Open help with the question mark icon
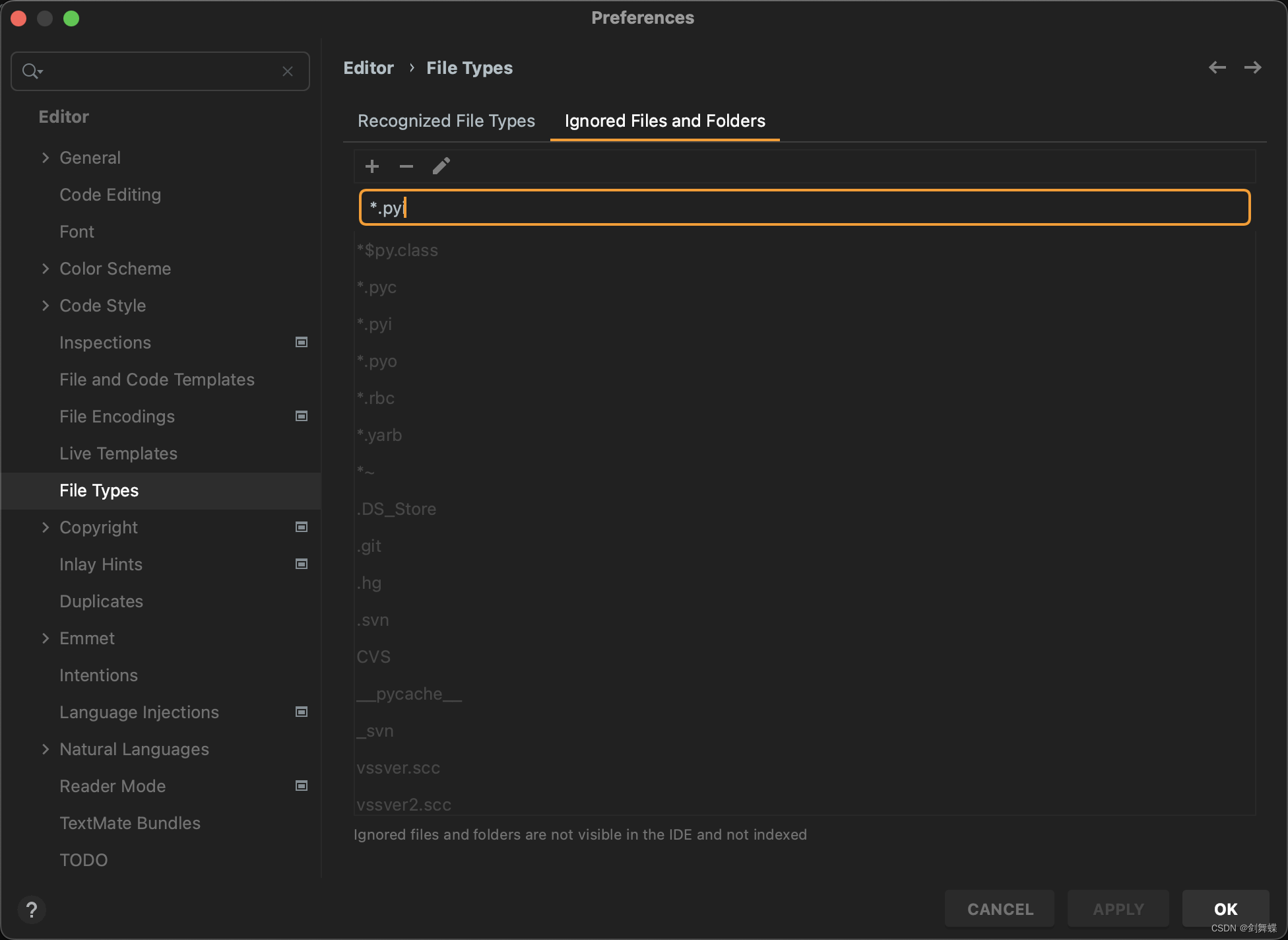1288x940 pixels. click(31, 909)
